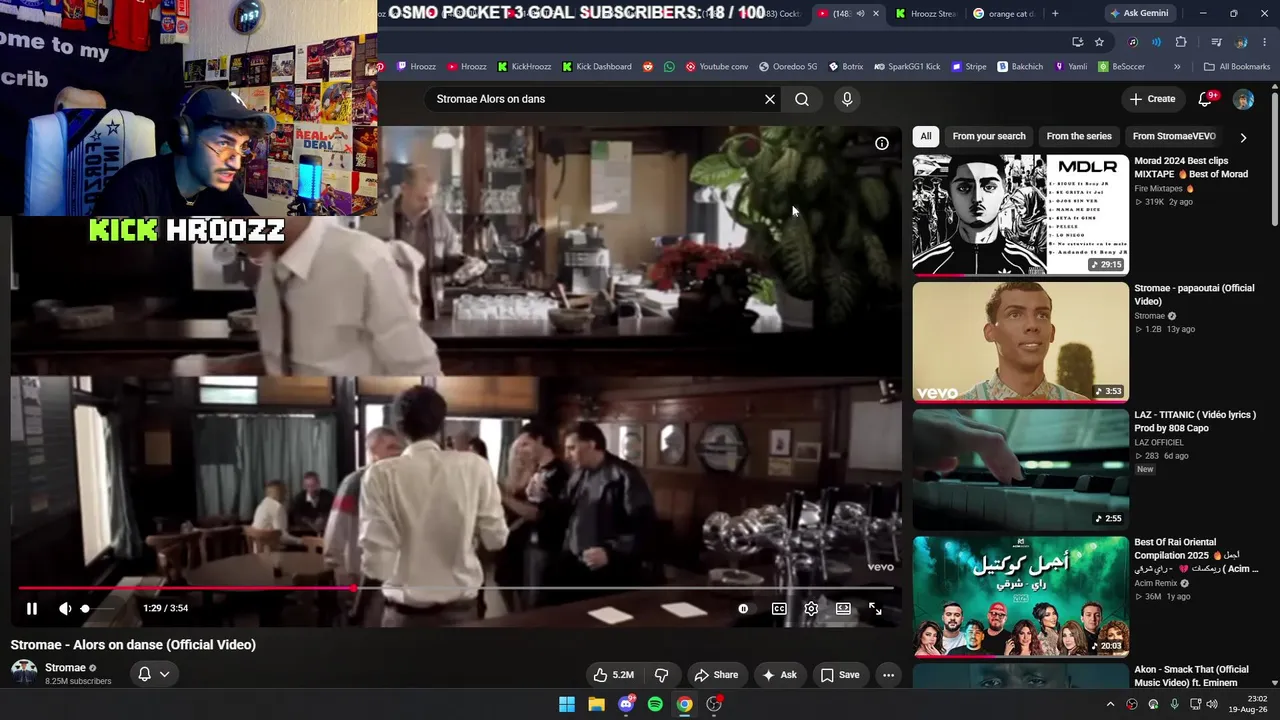Open the All Bookmarks folder

[x=1237, y=67]
